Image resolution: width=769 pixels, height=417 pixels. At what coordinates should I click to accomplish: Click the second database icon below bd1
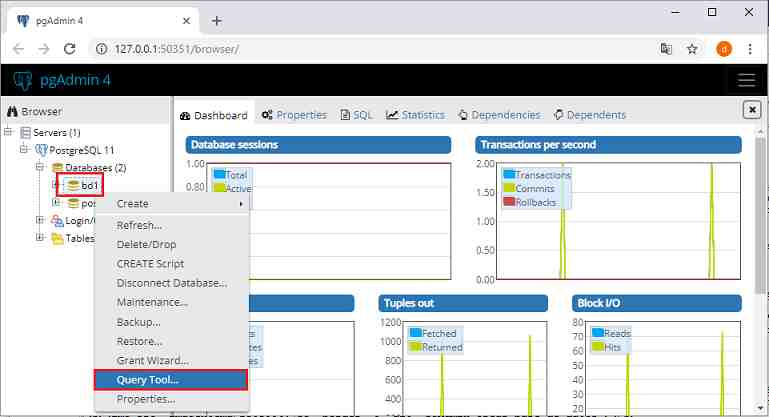pos(73,203)
